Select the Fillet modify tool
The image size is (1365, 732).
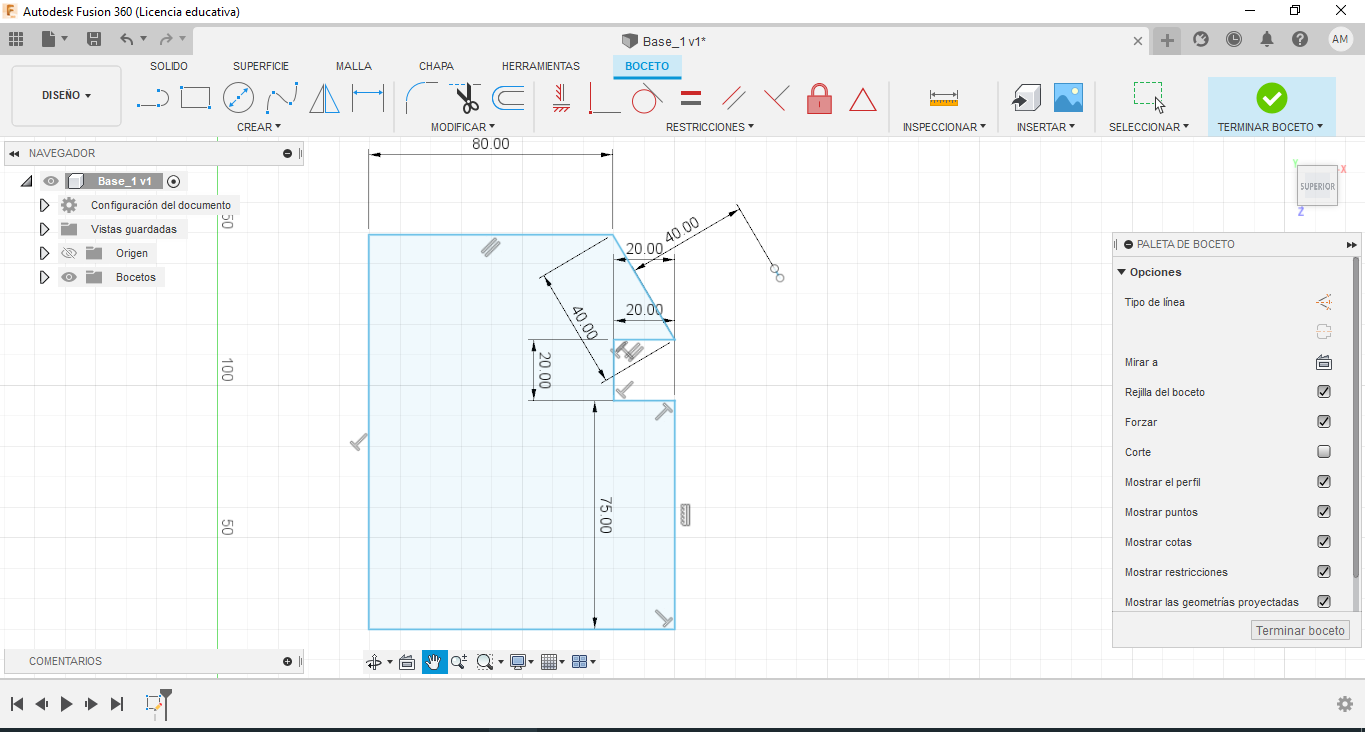pos(420,98)
